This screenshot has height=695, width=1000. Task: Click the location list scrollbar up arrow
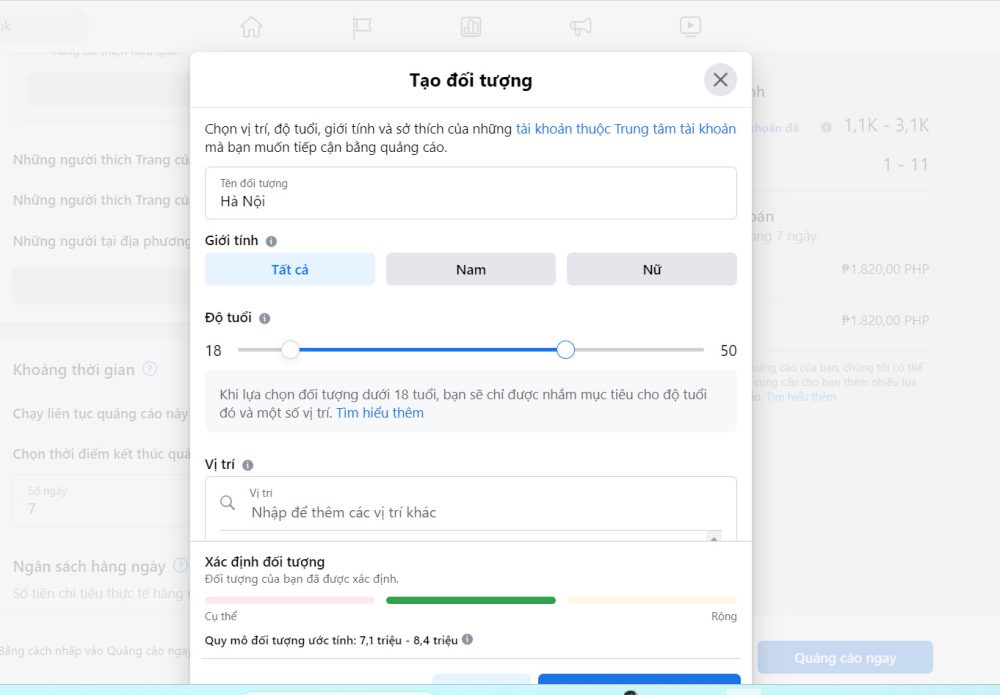coord(714,538)
